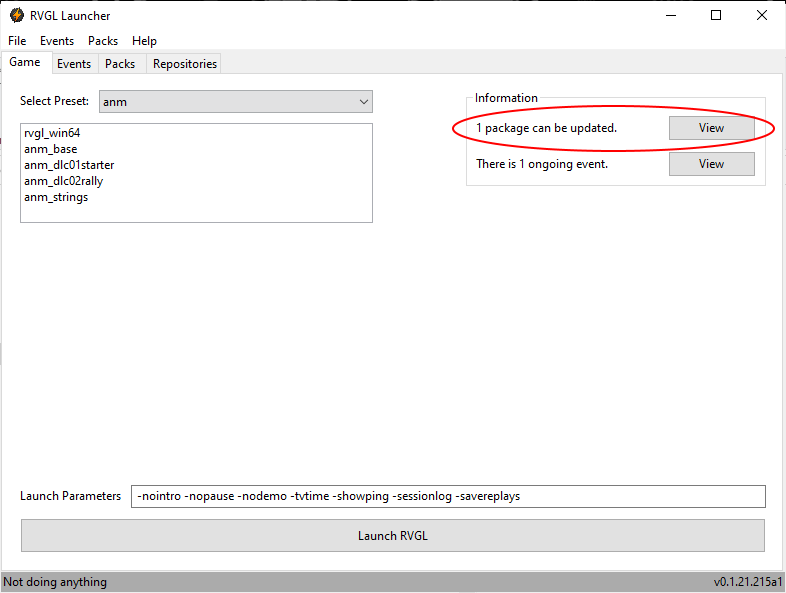
Task: Maximize the RVGL Launcher window
Action: coord(716,16)
